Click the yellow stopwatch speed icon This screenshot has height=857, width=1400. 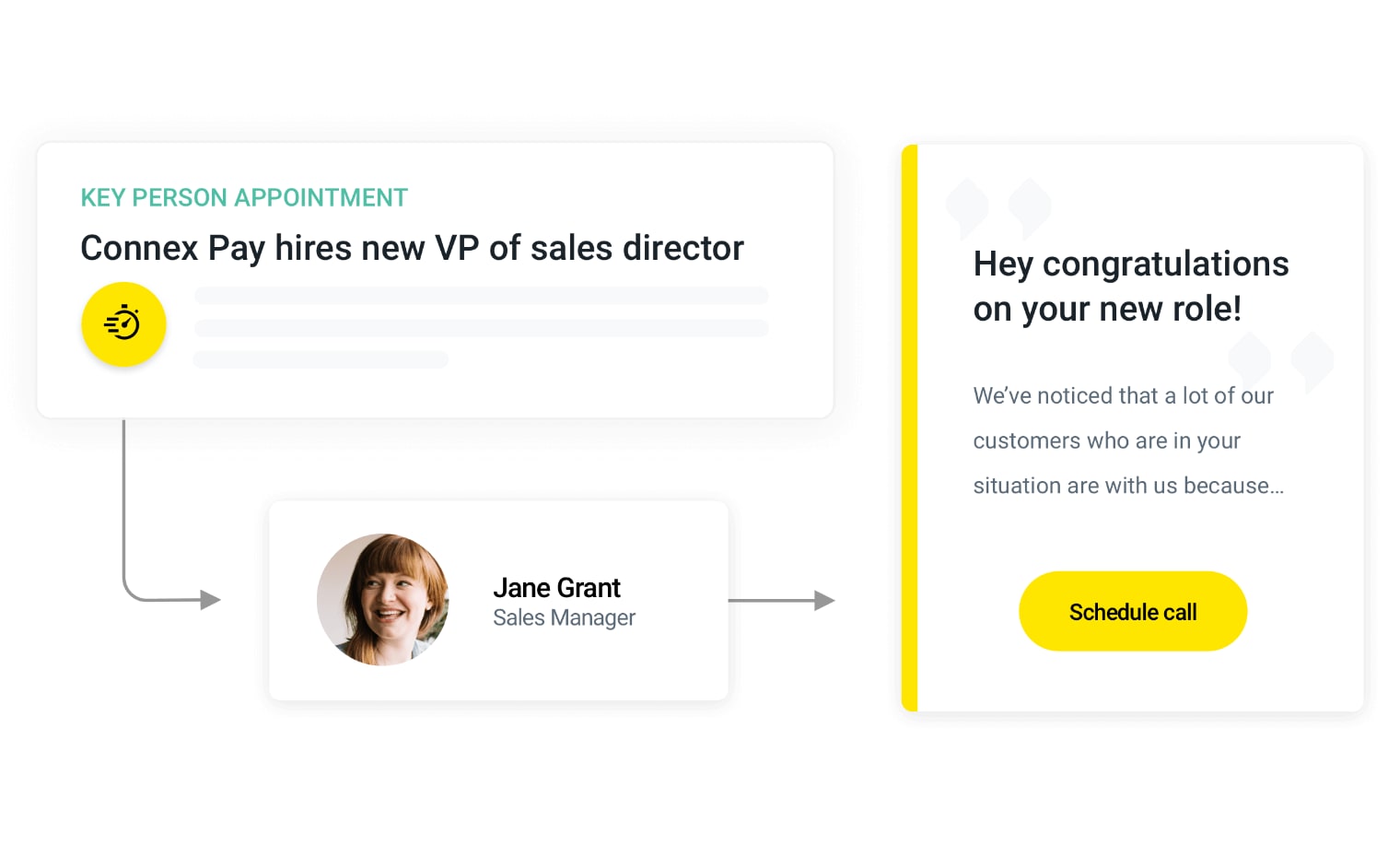(123, 324)
